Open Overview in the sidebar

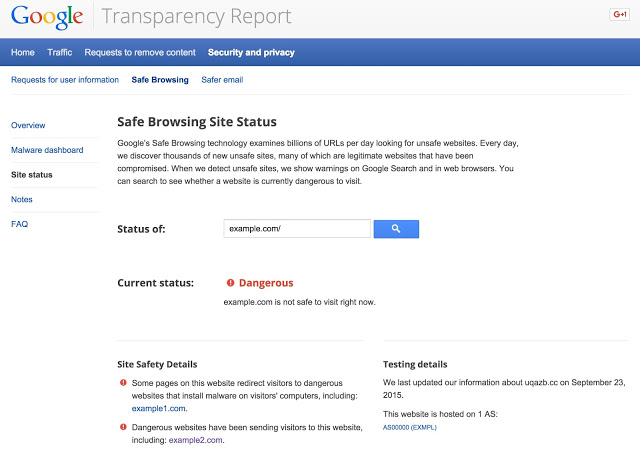[x=28, y=125]
